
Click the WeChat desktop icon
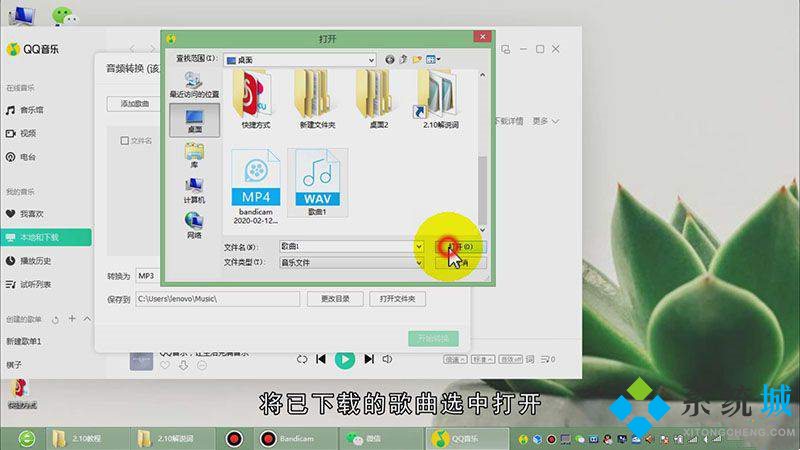[64, 14]
